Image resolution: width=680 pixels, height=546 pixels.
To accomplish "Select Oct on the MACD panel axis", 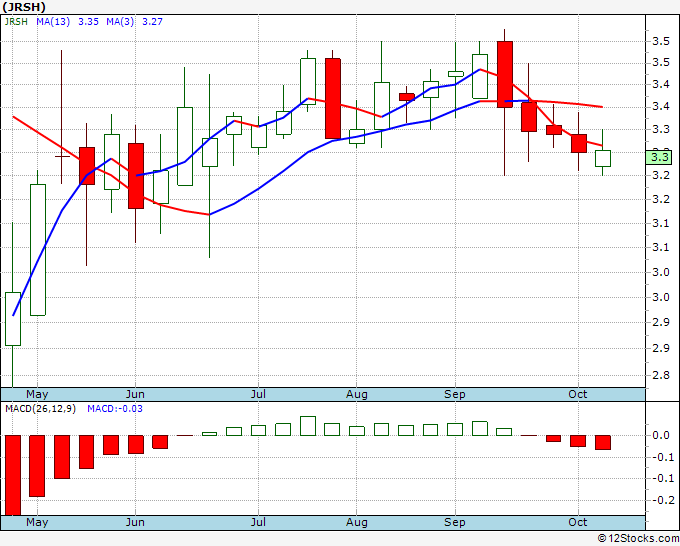I will pyautogui.click(x=578, y=522).
